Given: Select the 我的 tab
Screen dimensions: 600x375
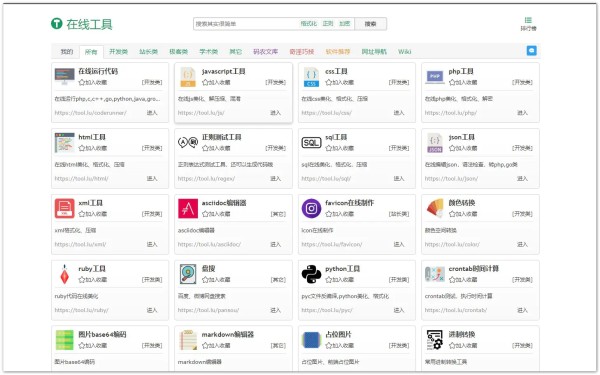Looking at the screenshot, I should pos(67,52).
